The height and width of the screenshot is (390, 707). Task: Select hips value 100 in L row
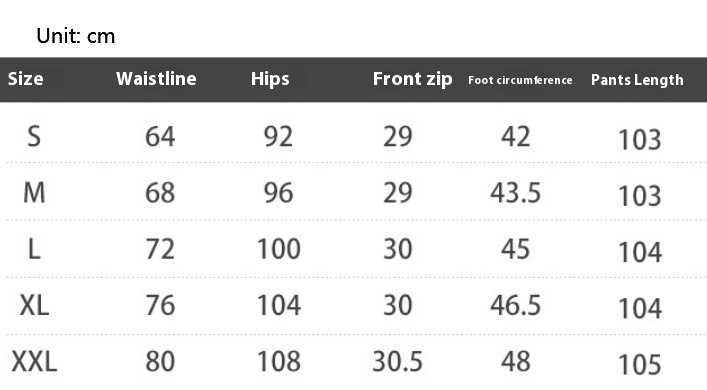279,249
